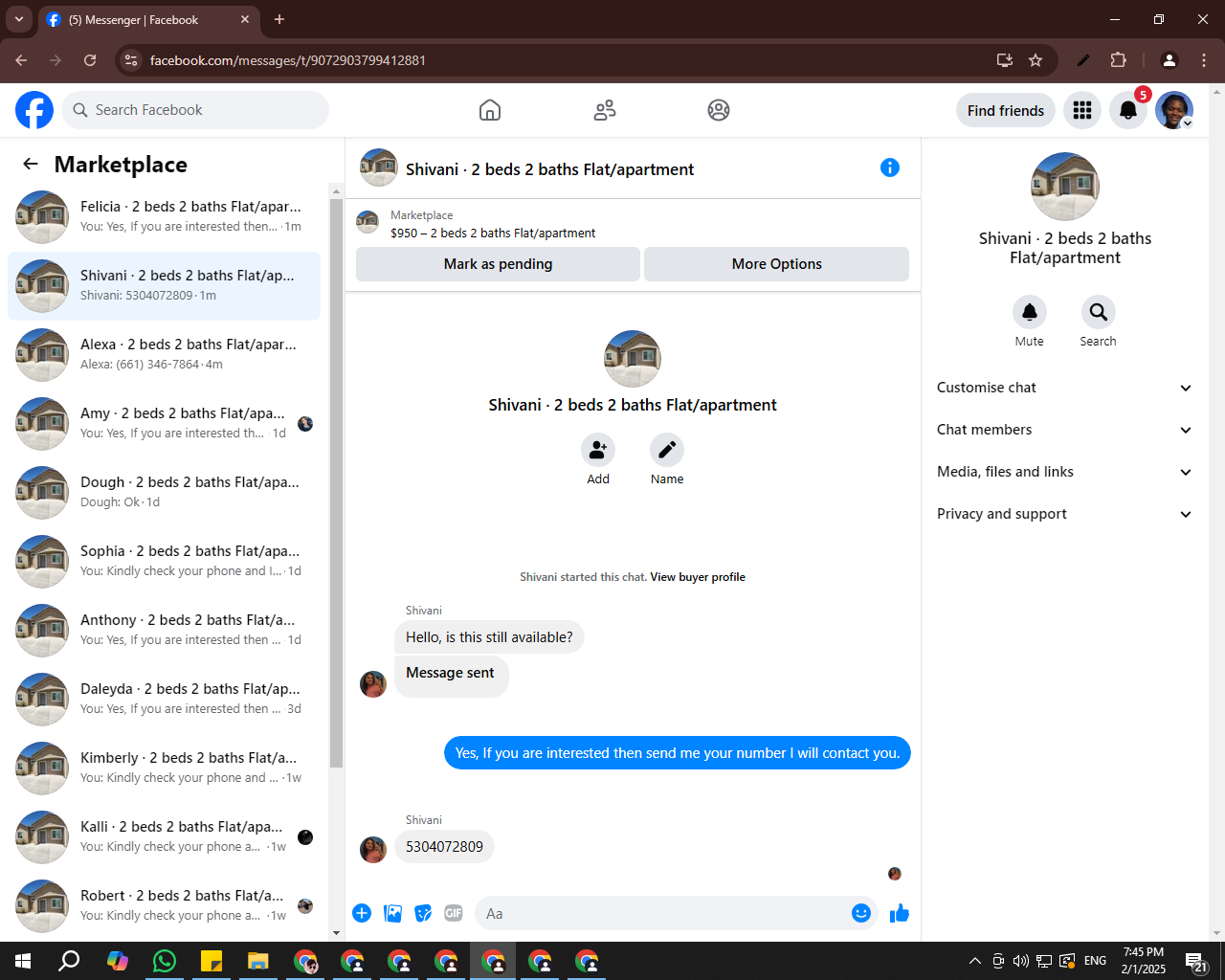Image resolution: width=1225 pixels, height=980 pixels.
Task: Open Kimberly conversation in Marketplace list
Action: pyautogui.click(x=164, y=768)
